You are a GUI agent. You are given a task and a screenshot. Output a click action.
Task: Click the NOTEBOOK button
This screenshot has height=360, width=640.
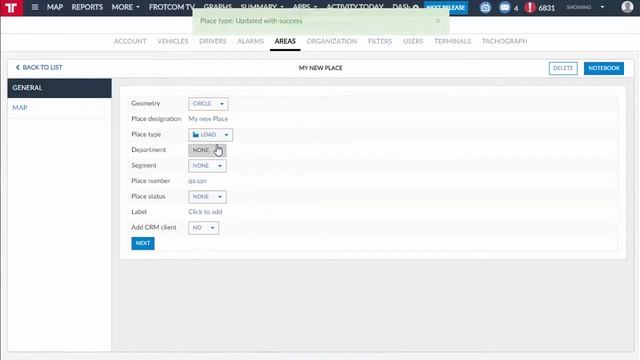pos(604,68)
